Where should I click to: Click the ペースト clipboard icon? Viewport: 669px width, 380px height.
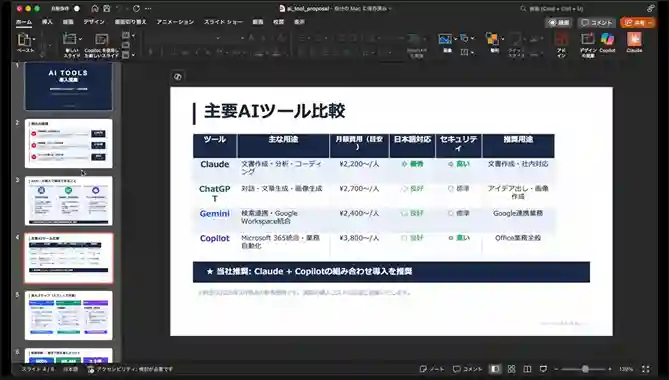click(x=23, y=40)
